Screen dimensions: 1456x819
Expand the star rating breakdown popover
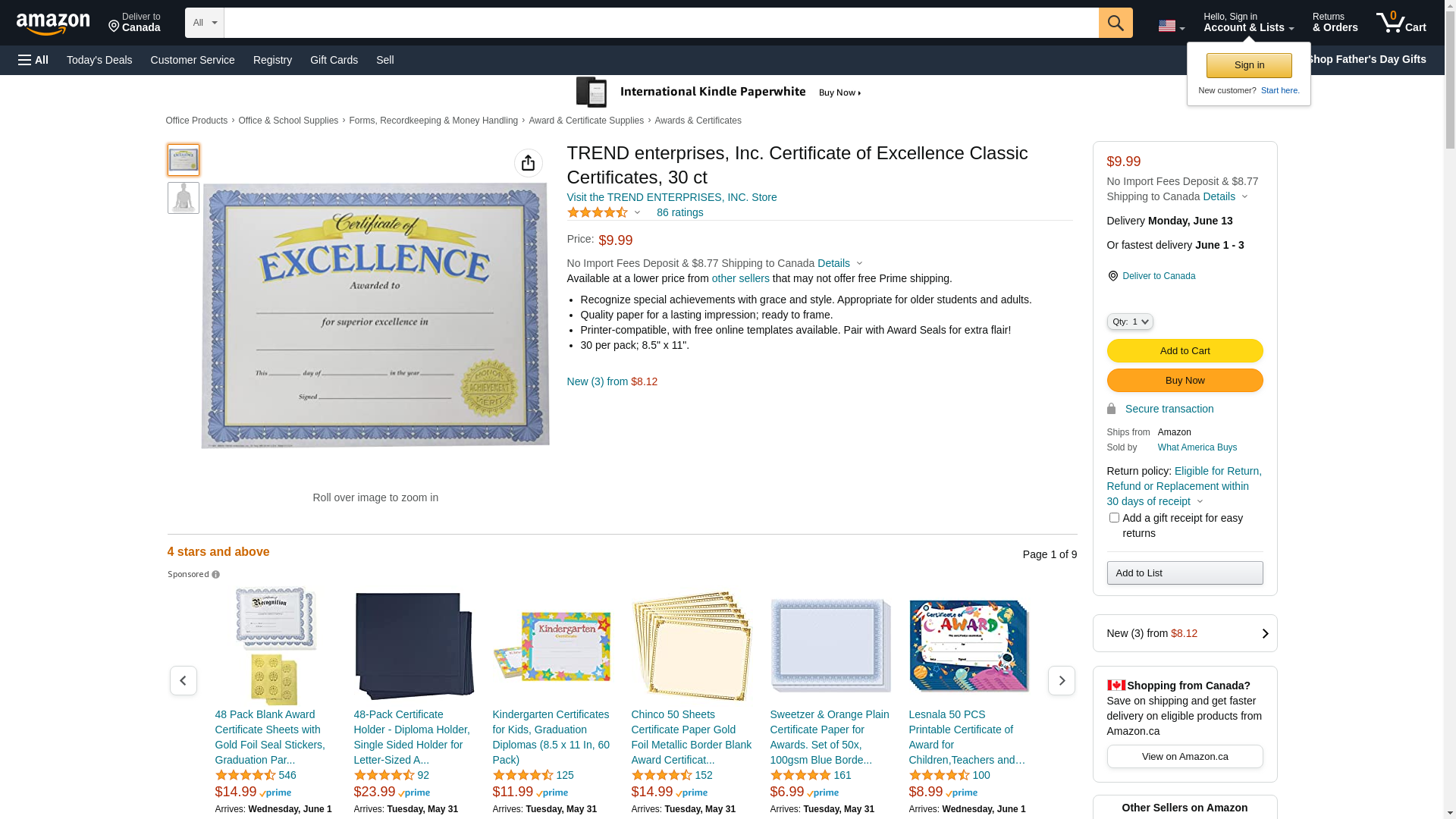click(604, 213)
